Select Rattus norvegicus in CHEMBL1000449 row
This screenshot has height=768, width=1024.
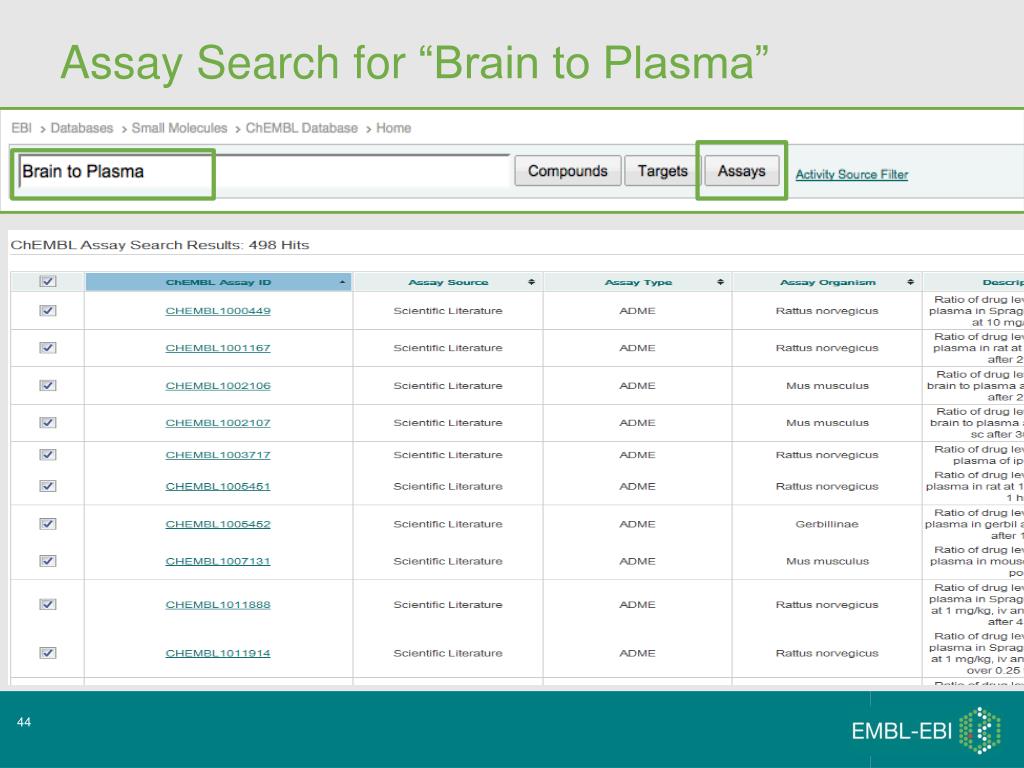827,311
